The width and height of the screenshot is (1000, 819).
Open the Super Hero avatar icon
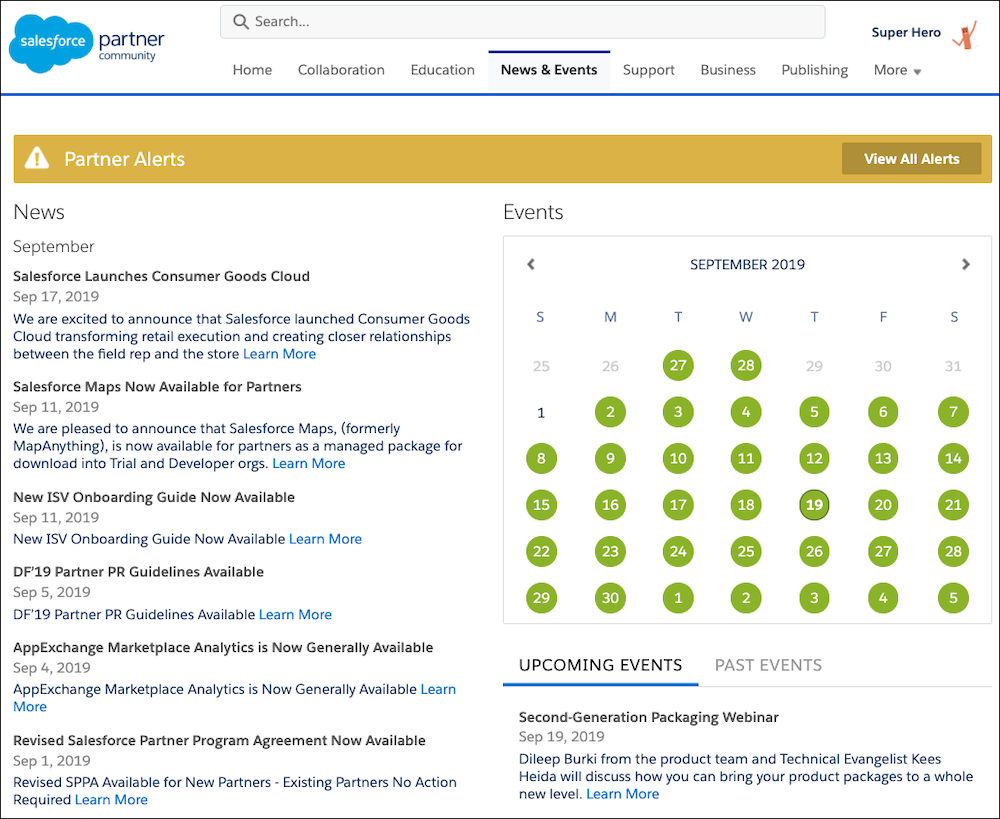(966, 35)
